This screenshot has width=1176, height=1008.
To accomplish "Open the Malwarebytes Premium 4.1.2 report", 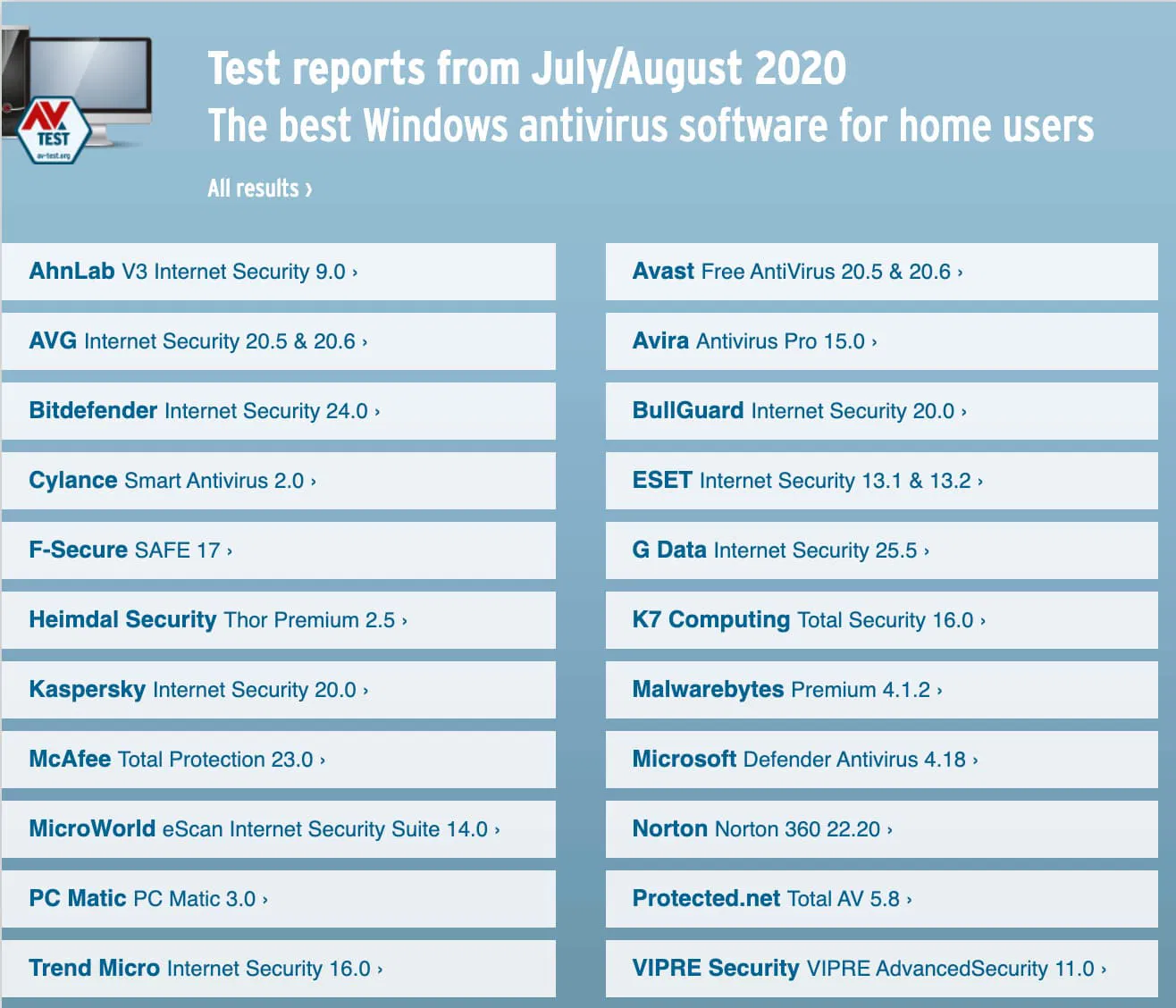I will 786,690.
